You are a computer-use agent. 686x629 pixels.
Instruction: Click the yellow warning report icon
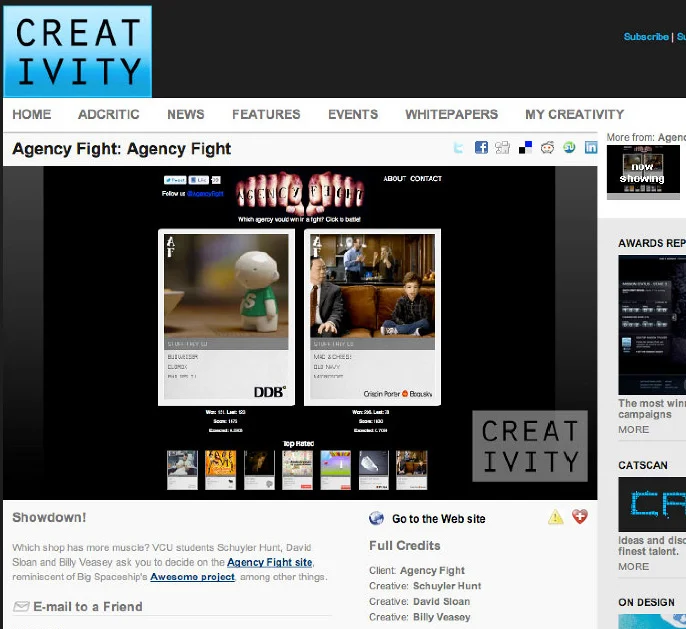point(556,517)
